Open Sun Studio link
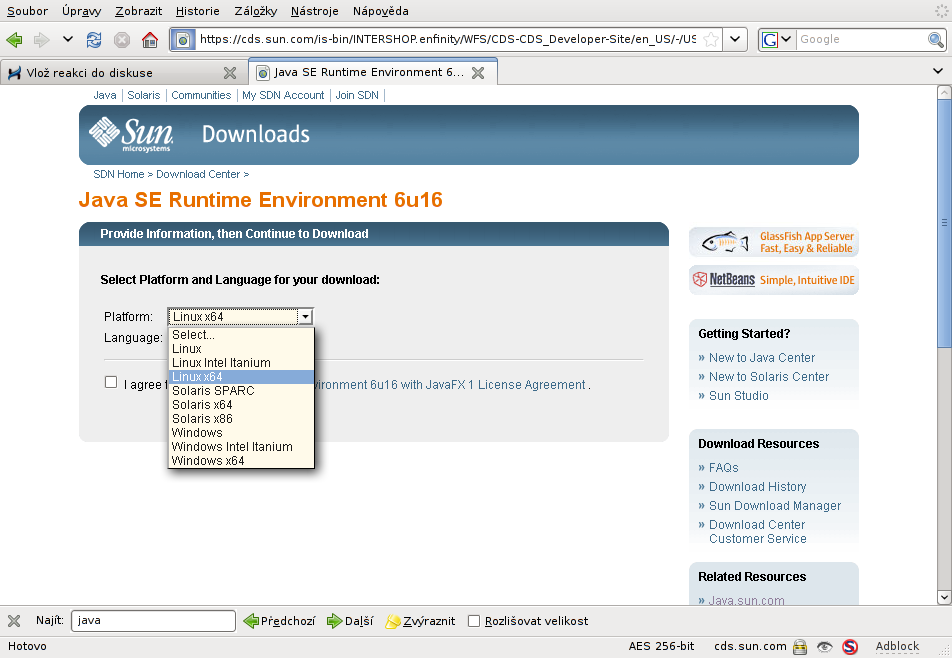This screenshot has width=952, height=658. (738, 396)
